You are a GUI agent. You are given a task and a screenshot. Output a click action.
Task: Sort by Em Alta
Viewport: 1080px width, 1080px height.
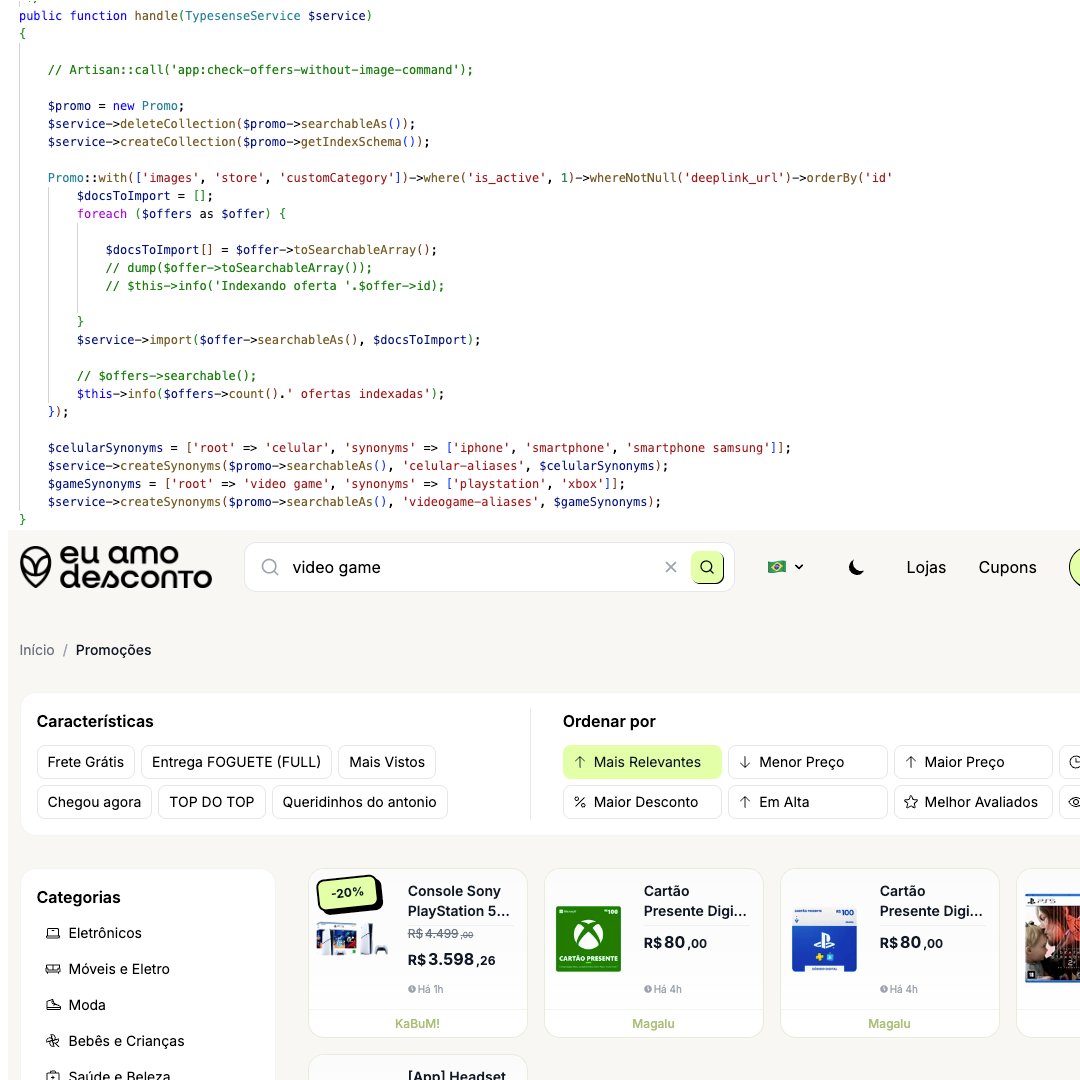tap(807, 802)
